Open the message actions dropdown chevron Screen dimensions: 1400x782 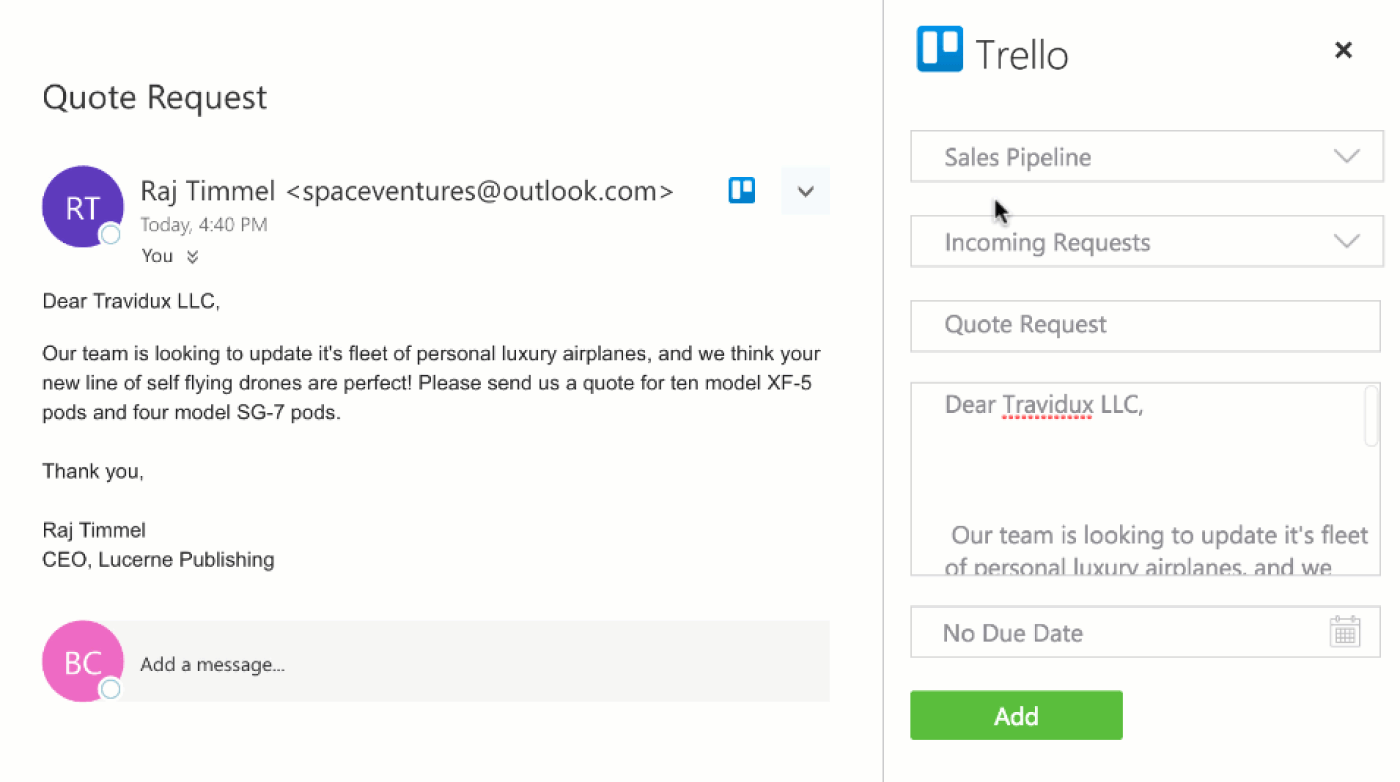pos(805,190)
